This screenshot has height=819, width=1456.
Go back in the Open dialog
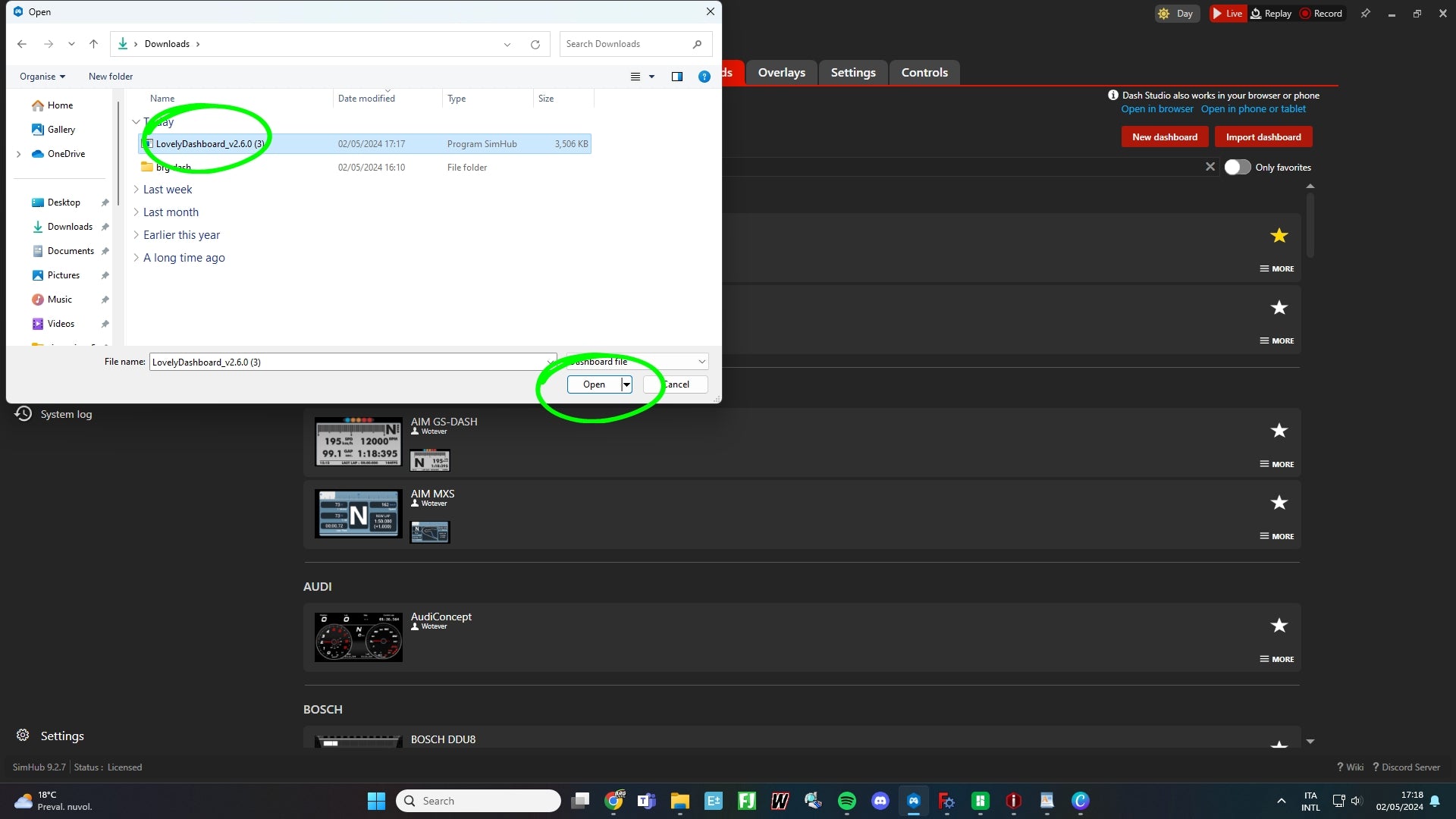[x=22, y=44]
